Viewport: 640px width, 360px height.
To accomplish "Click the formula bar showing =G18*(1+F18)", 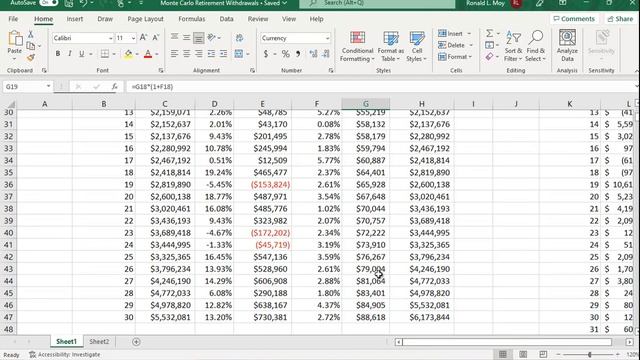I will pos(380,87).
